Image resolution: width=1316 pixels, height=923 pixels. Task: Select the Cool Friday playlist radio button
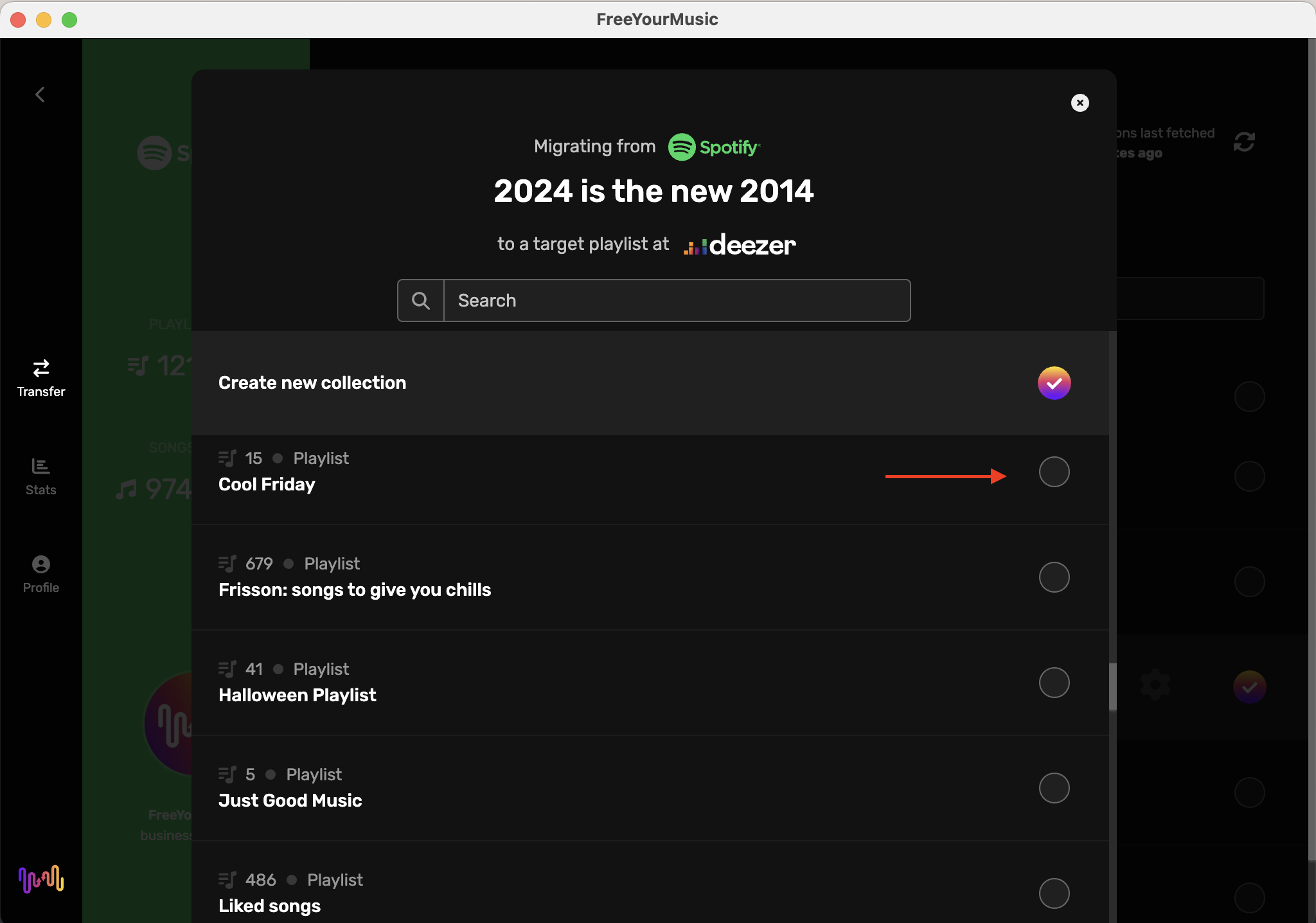tap(1054, 472)
